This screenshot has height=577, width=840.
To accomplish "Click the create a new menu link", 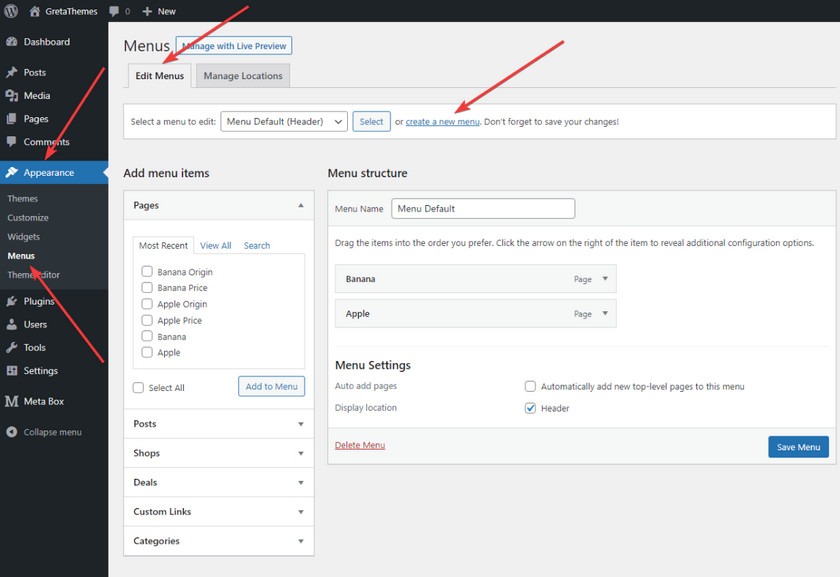I will pos(442,122).
